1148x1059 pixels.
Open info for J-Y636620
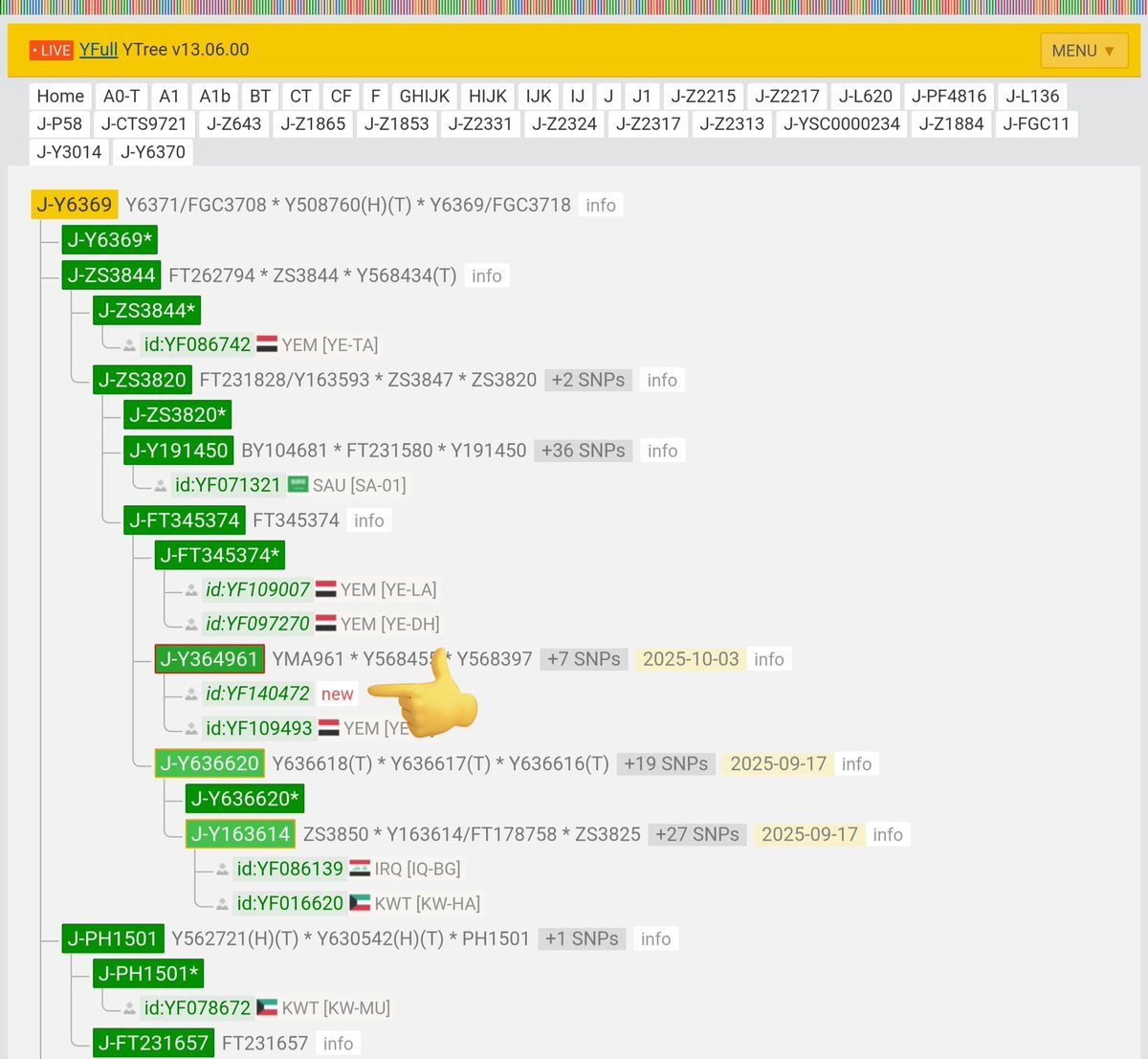(x=856, y=764)
